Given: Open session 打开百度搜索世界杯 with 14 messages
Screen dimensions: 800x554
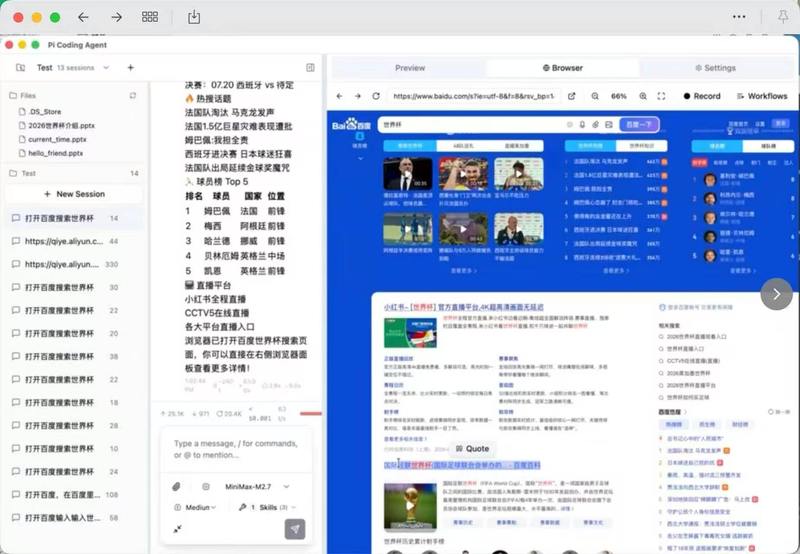Looking at the screenshot, I should pos(74,218).
